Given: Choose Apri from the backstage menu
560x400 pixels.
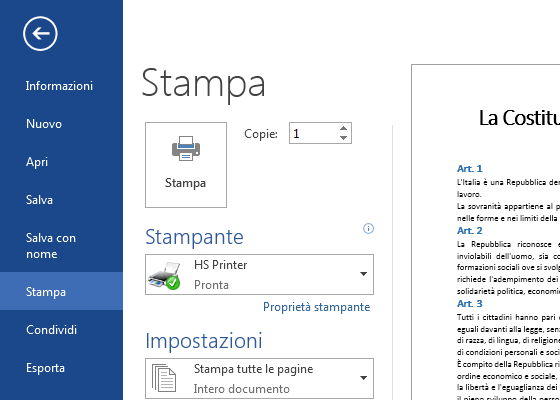Looking at the screenshot, I should pos(37,162).
